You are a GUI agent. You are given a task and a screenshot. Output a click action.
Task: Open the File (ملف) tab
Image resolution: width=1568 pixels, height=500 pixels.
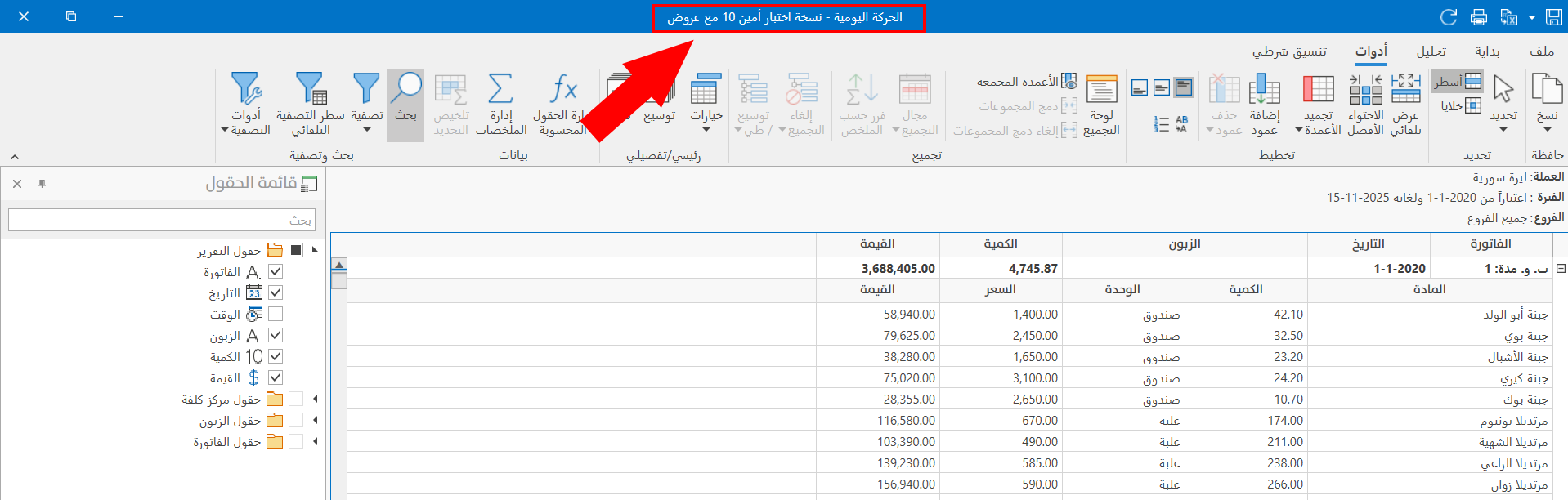pos(1542,51)
